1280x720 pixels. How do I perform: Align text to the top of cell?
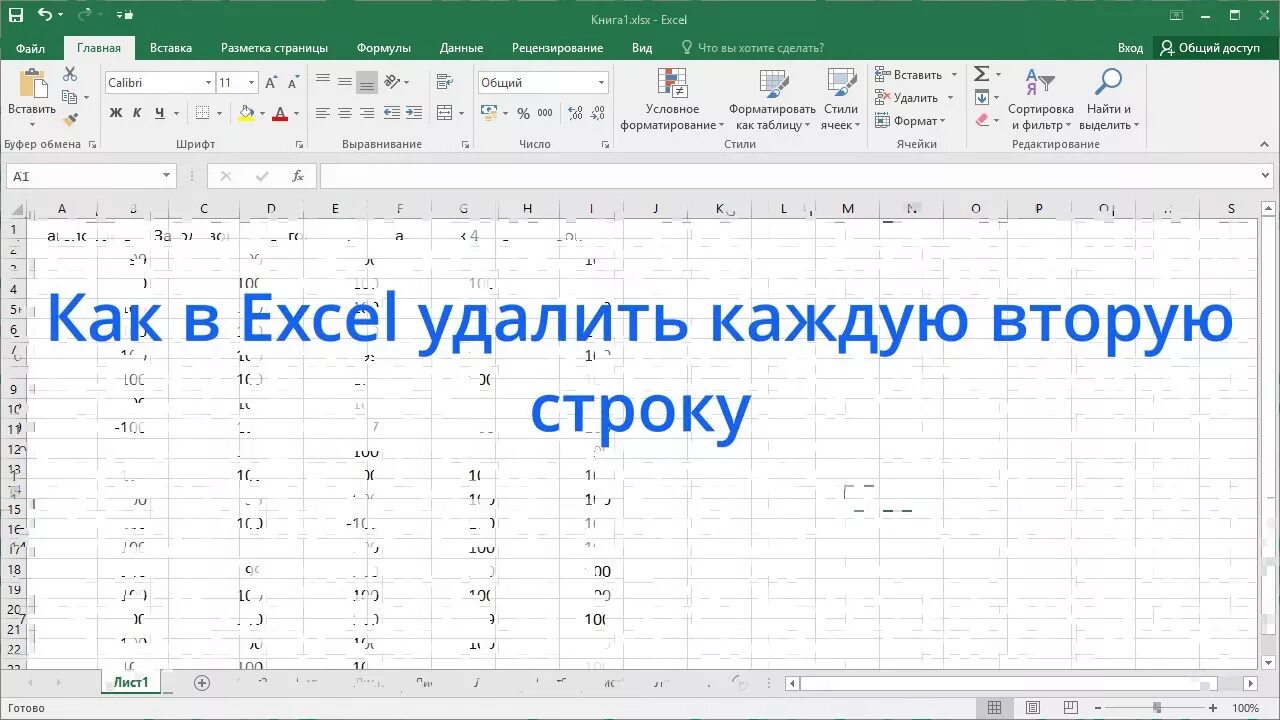pos(322,82)
